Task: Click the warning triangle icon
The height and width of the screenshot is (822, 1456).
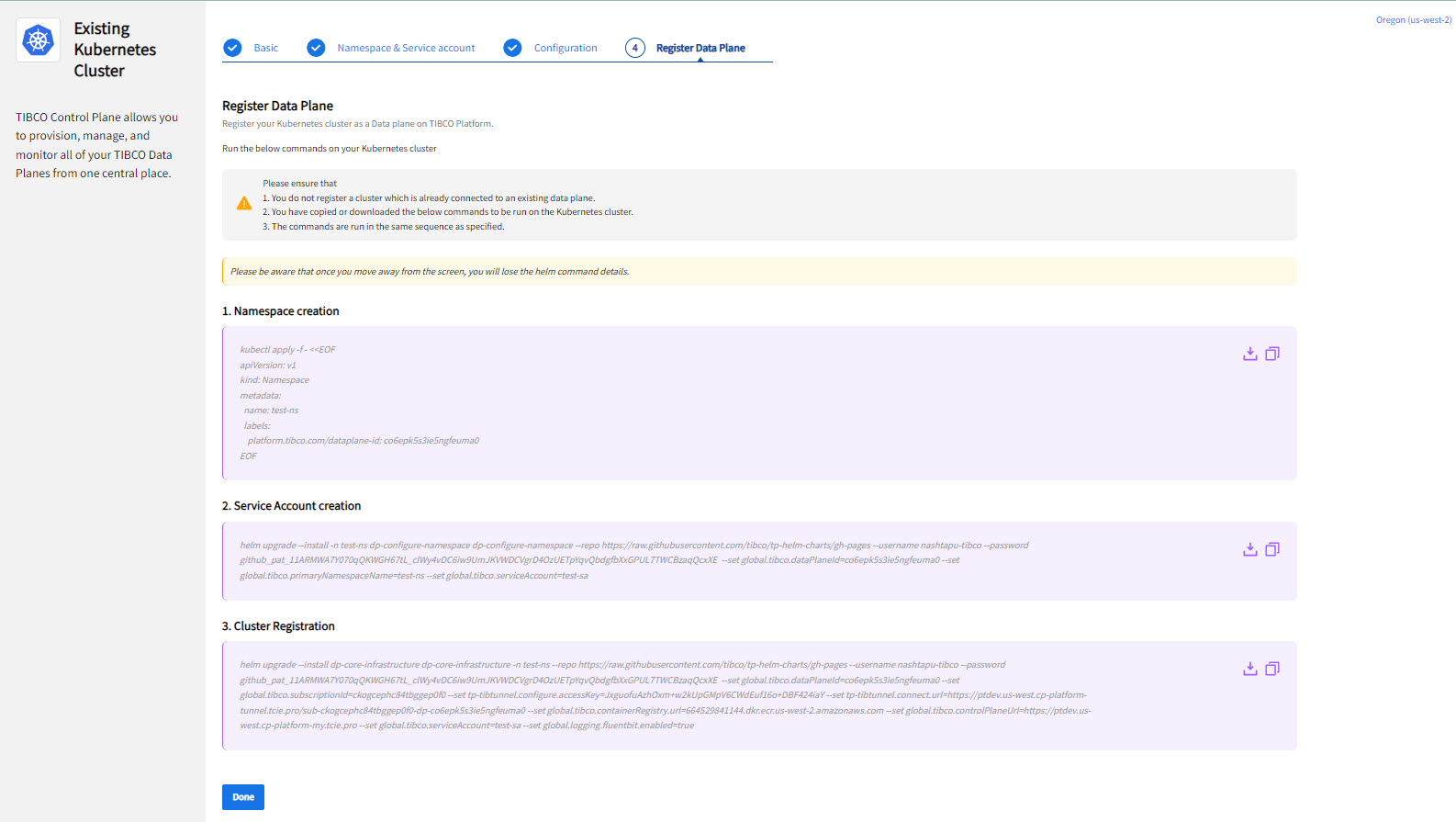Action: (244, 204)
